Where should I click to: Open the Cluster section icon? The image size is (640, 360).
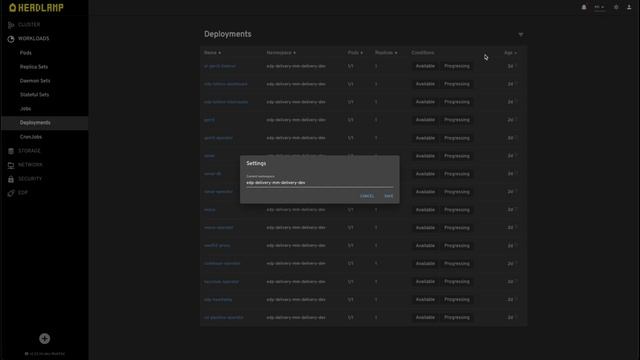coord(11,25)
